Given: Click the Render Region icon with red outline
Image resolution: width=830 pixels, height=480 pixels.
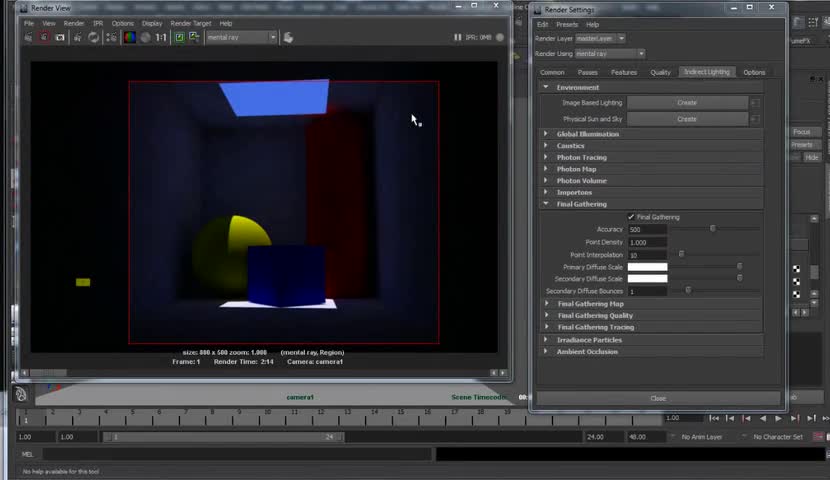Looking at the screenshot, I should 44,38.
